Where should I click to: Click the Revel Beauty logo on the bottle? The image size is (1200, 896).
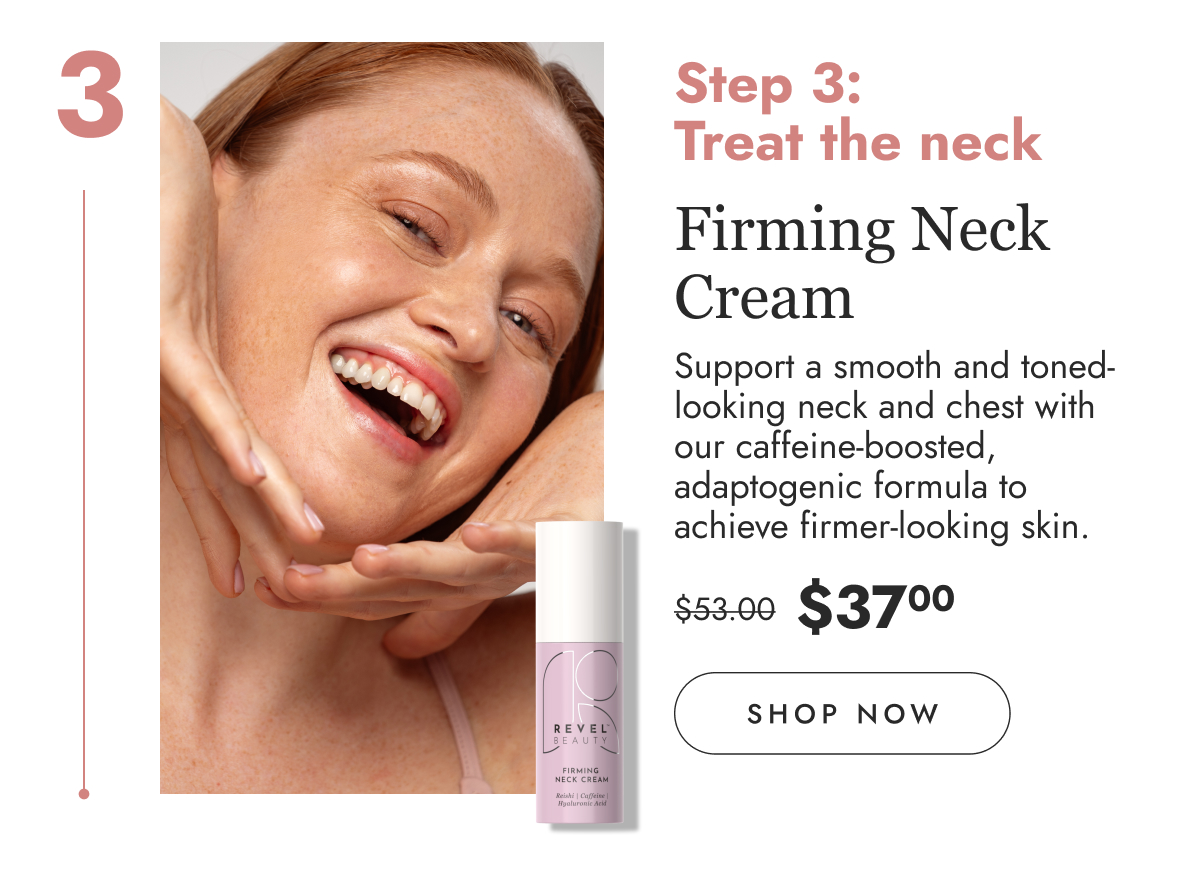[x=580, y=732]
